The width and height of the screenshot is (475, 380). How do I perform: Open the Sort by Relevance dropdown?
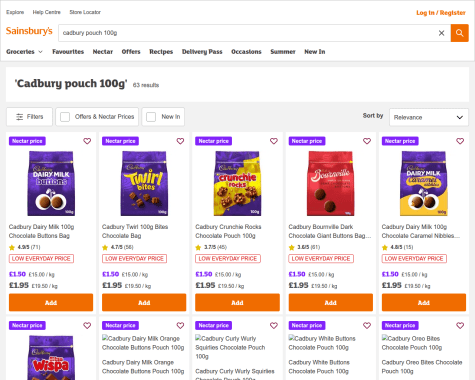pyautogui.click(x=429, y=117)
